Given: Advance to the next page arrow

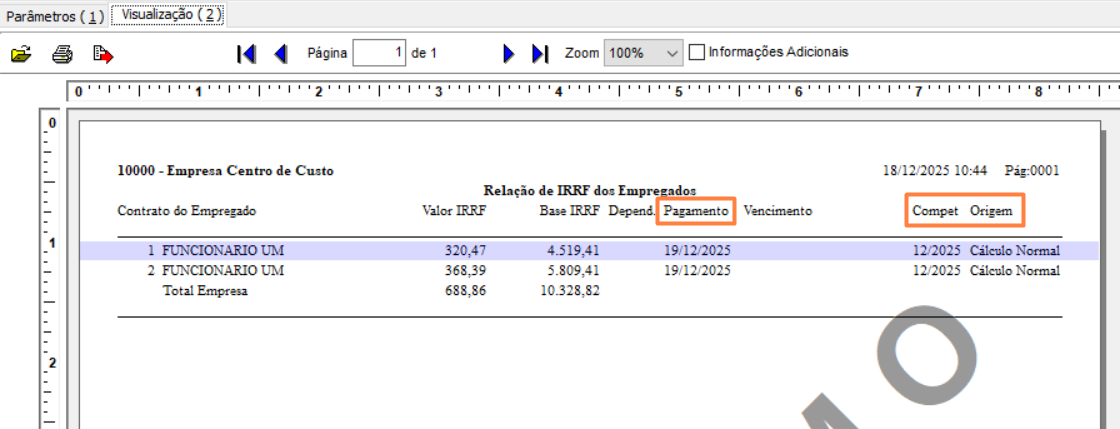Looking at the screenshot, I should pos(509,54).
